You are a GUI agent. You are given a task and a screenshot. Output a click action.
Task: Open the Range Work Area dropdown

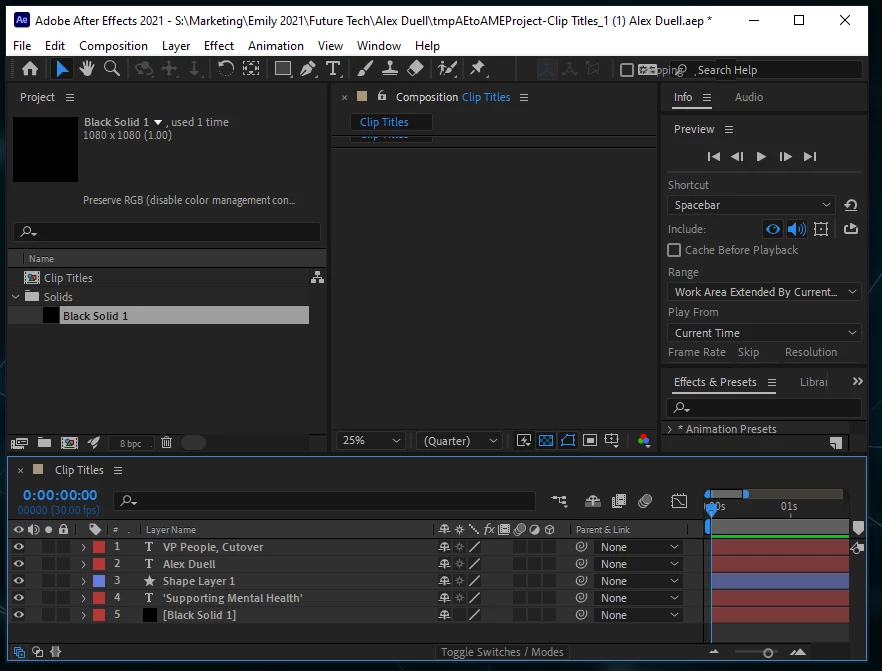click(764, 292)
